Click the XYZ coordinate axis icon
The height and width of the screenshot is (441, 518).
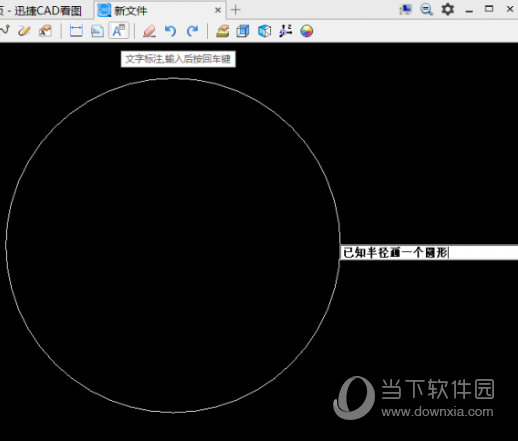(286, 31)
